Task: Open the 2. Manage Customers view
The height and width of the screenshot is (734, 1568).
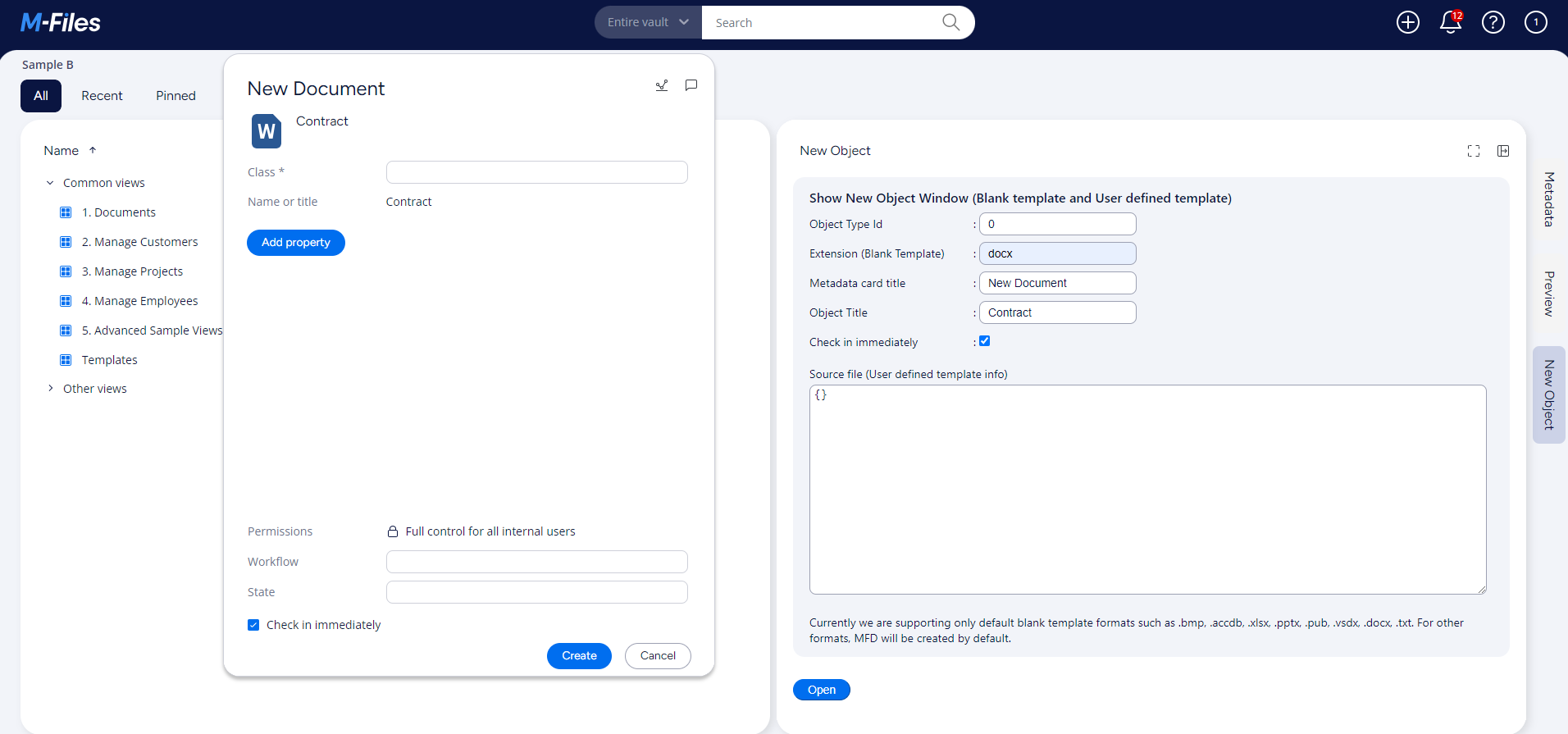Action: pyautogui.click(x=140, y=242)
